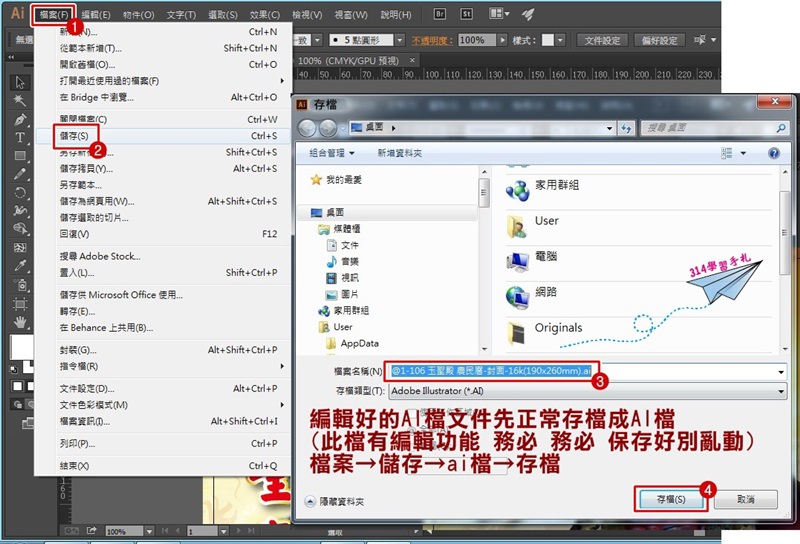The height and width of the screenshot is (544, 800).
Task: Select the Magic Wand tool
Action: 20,100
